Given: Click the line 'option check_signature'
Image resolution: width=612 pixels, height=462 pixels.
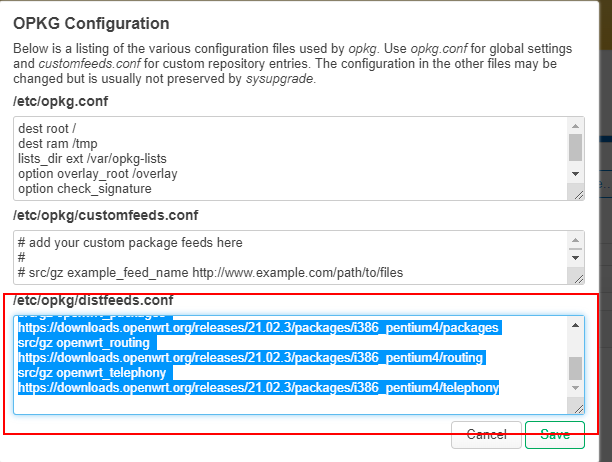Looking at the screenshot, I should tap(85, 189).
